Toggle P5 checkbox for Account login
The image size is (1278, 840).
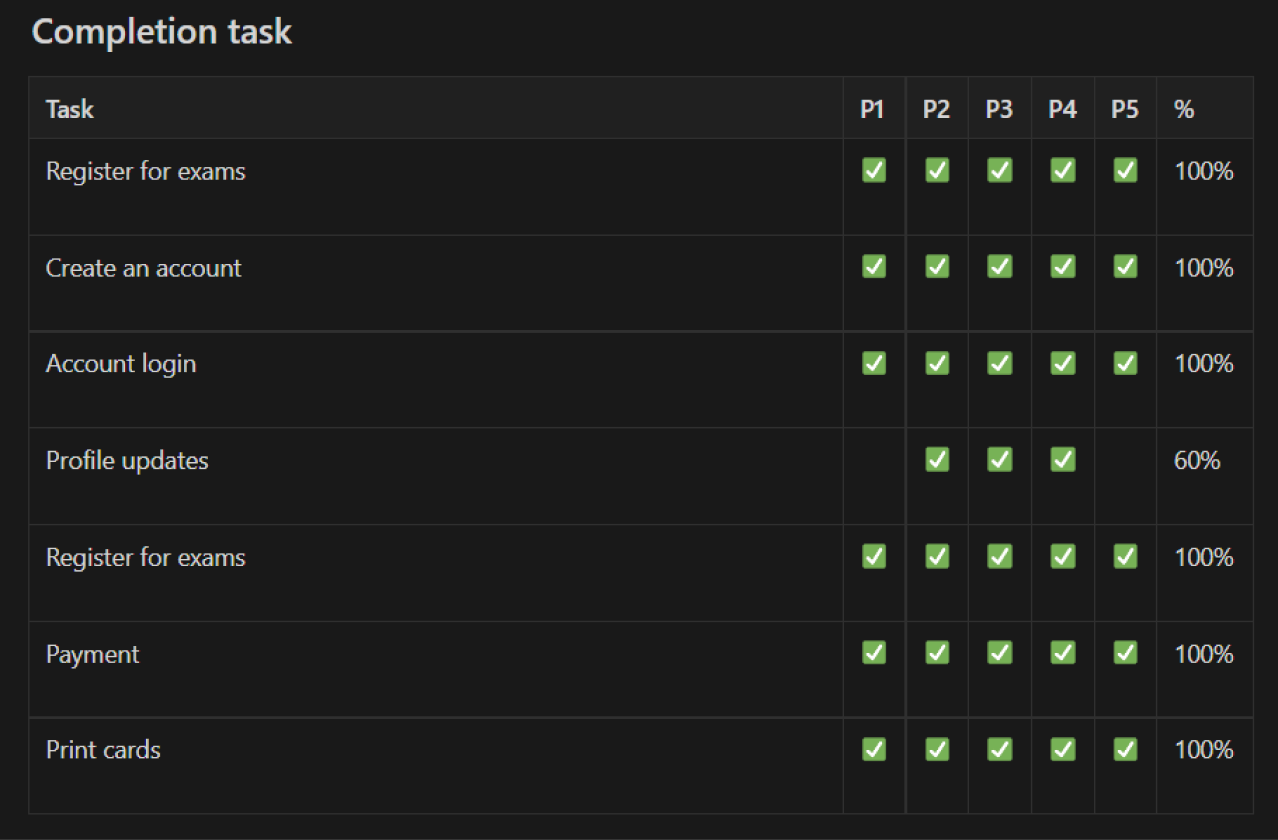[1125, 363]
